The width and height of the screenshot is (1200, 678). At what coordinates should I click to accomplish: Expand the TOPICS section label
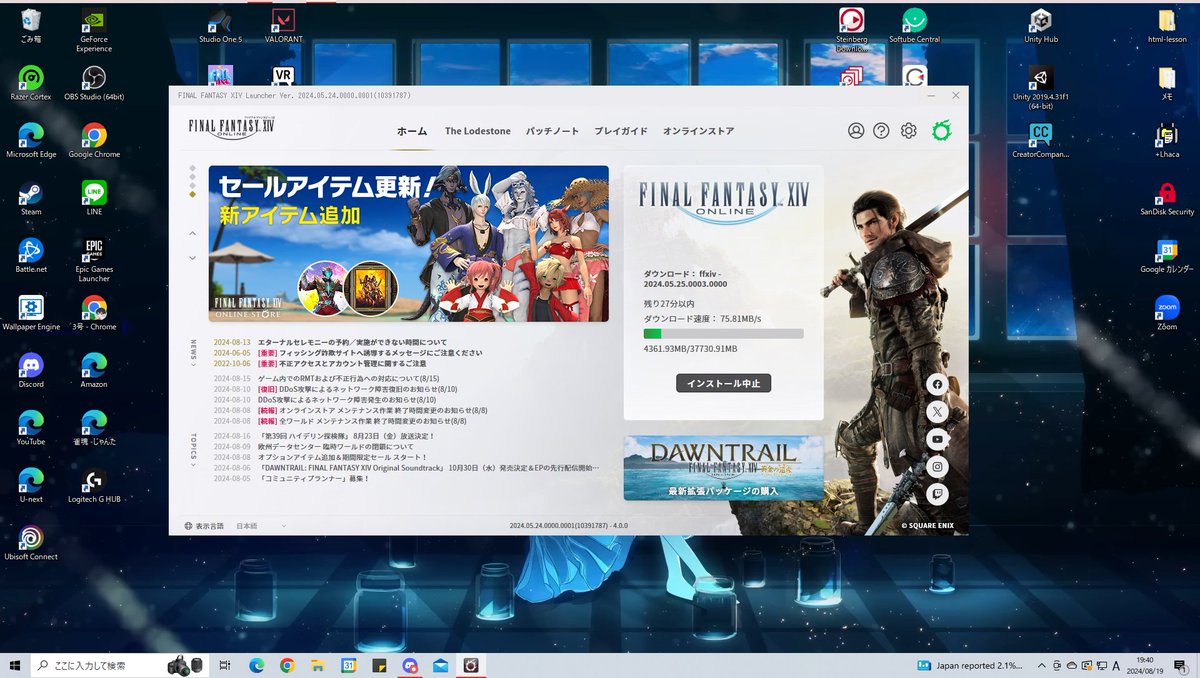pyautogui.click(x=193, y=451)
